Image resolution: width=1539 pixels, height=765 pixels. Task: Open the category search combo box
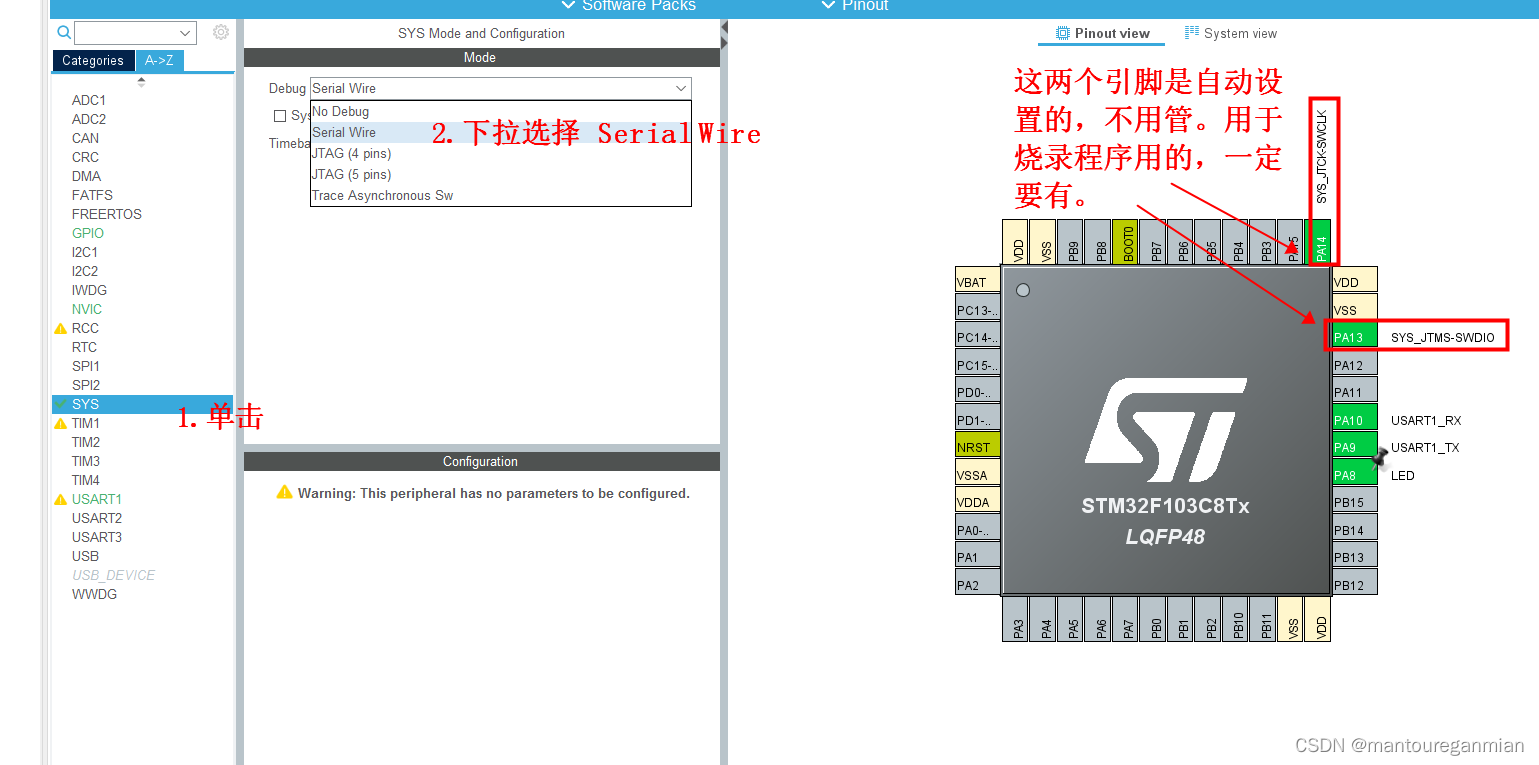135,33
